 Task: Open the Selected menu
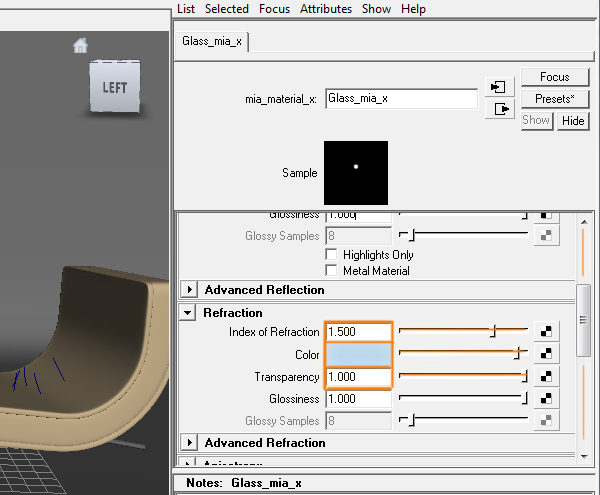coord(227,9)
